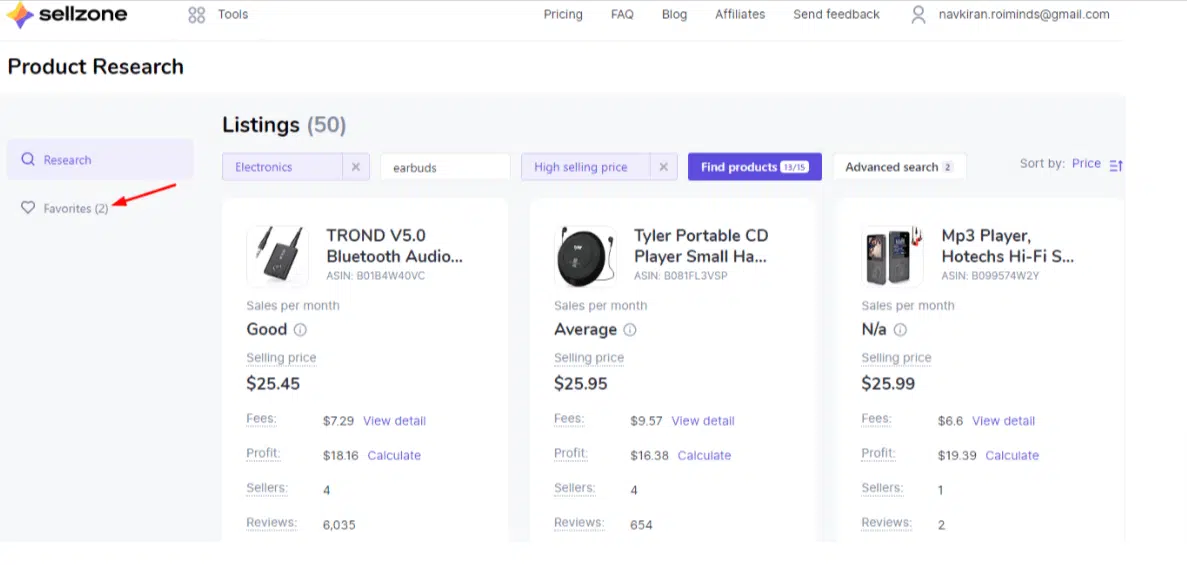Open TROND V5.0 Bluetooth Audio title

point(394,246)
